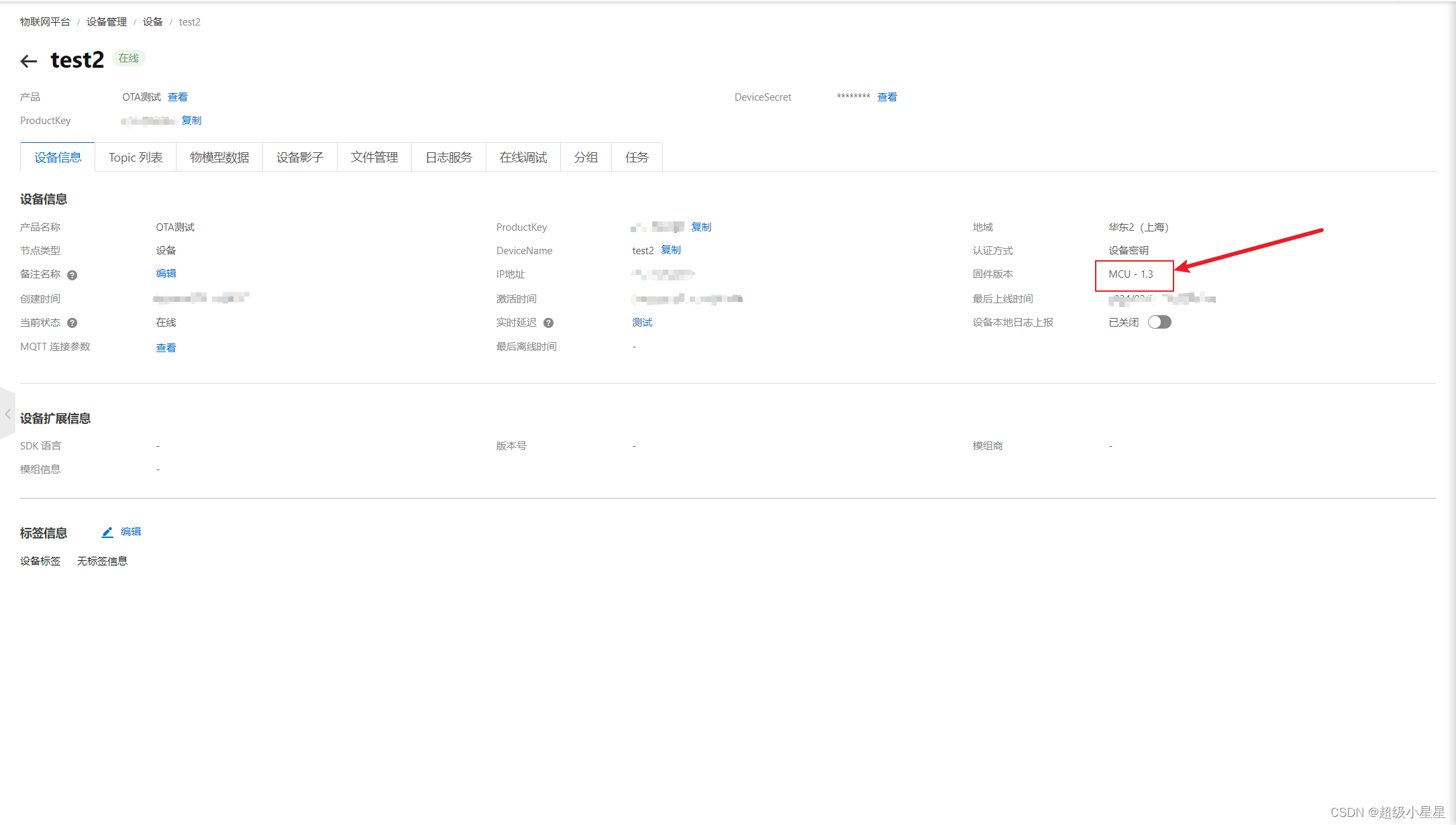Screen dimensions: 1456x825
Task: Open the 设备影子 tab
Action: tap(300, 158)
